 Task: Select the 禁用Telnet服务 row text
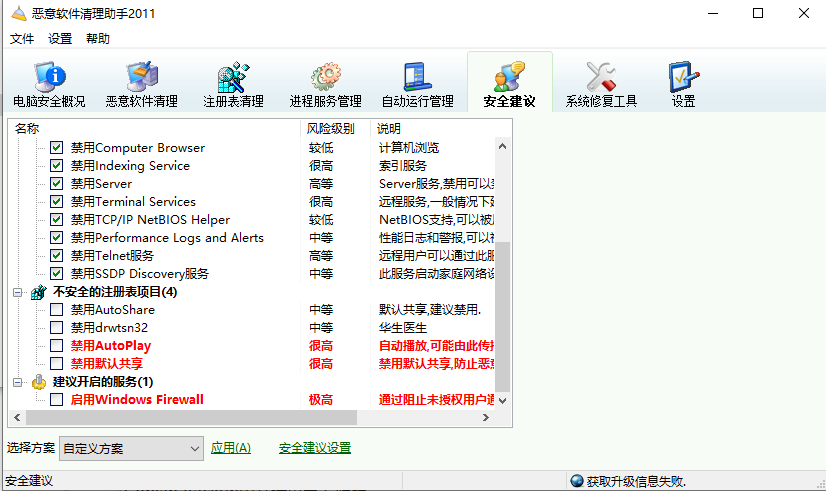(112, 256)
